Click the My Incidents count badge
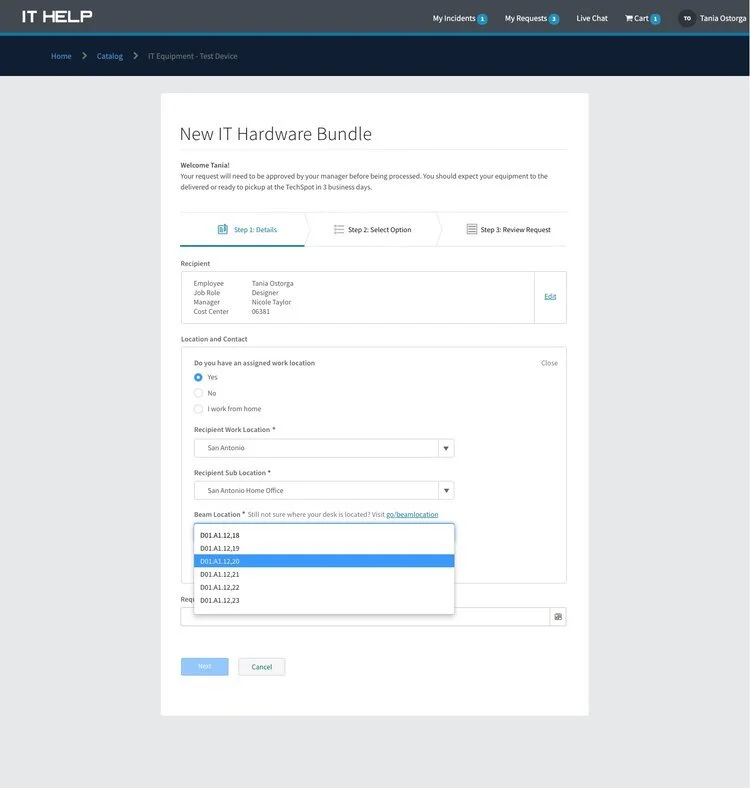Screen dimensions: 750x788 coord(482,19)
